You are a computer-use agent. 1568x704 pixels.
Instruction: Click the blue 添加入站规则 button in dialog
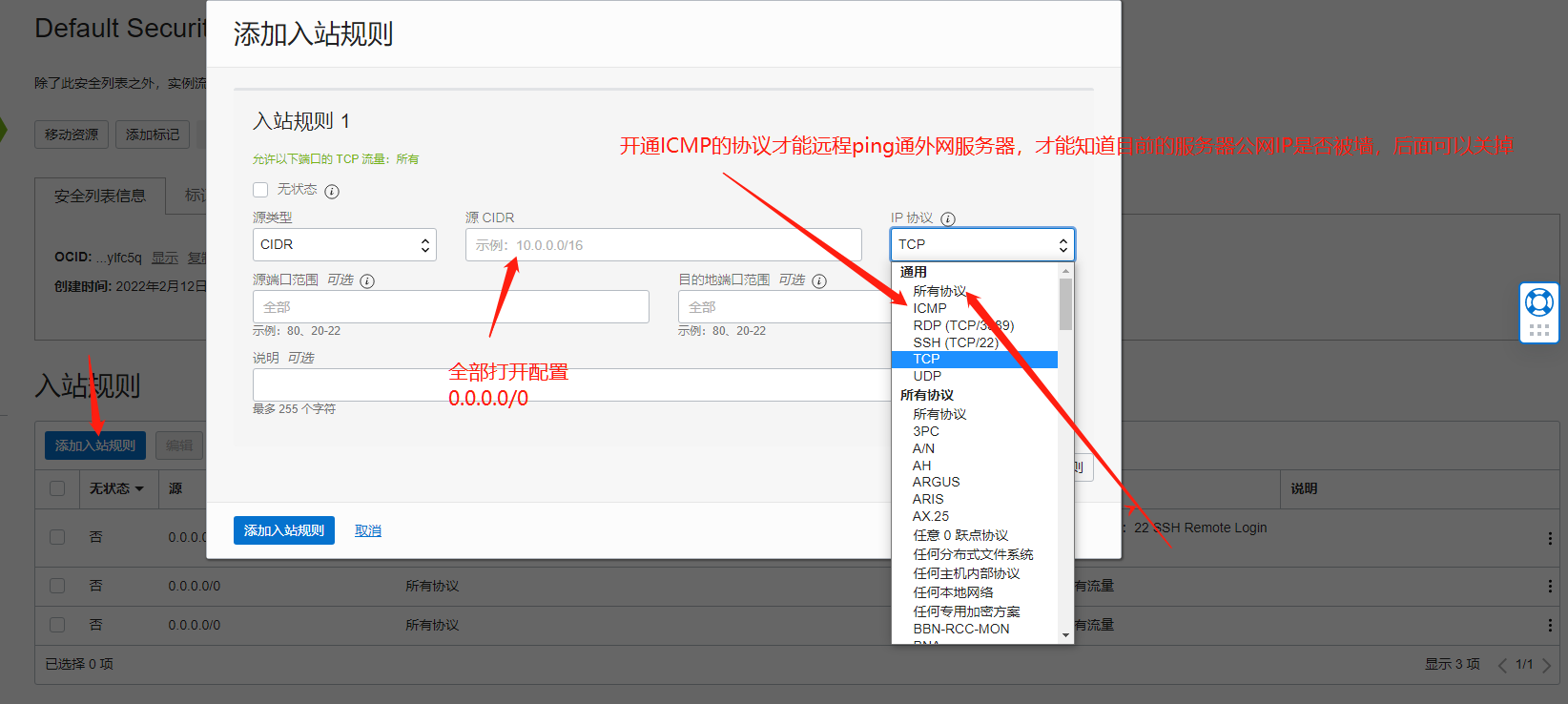click(284, 530)
